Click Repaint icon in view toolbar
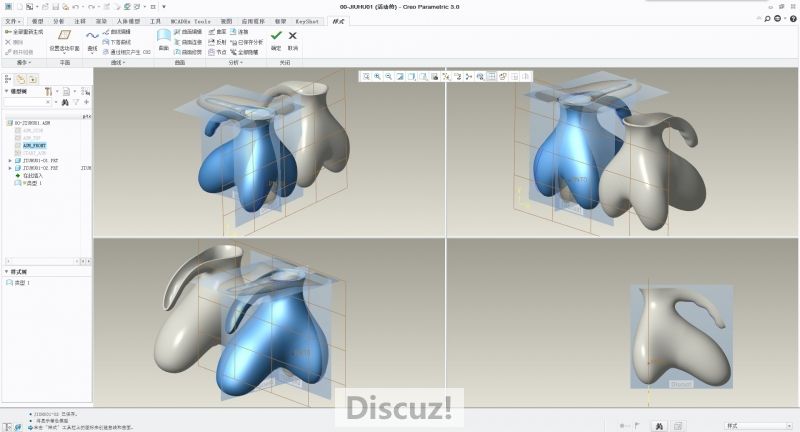 click(400, 77)
